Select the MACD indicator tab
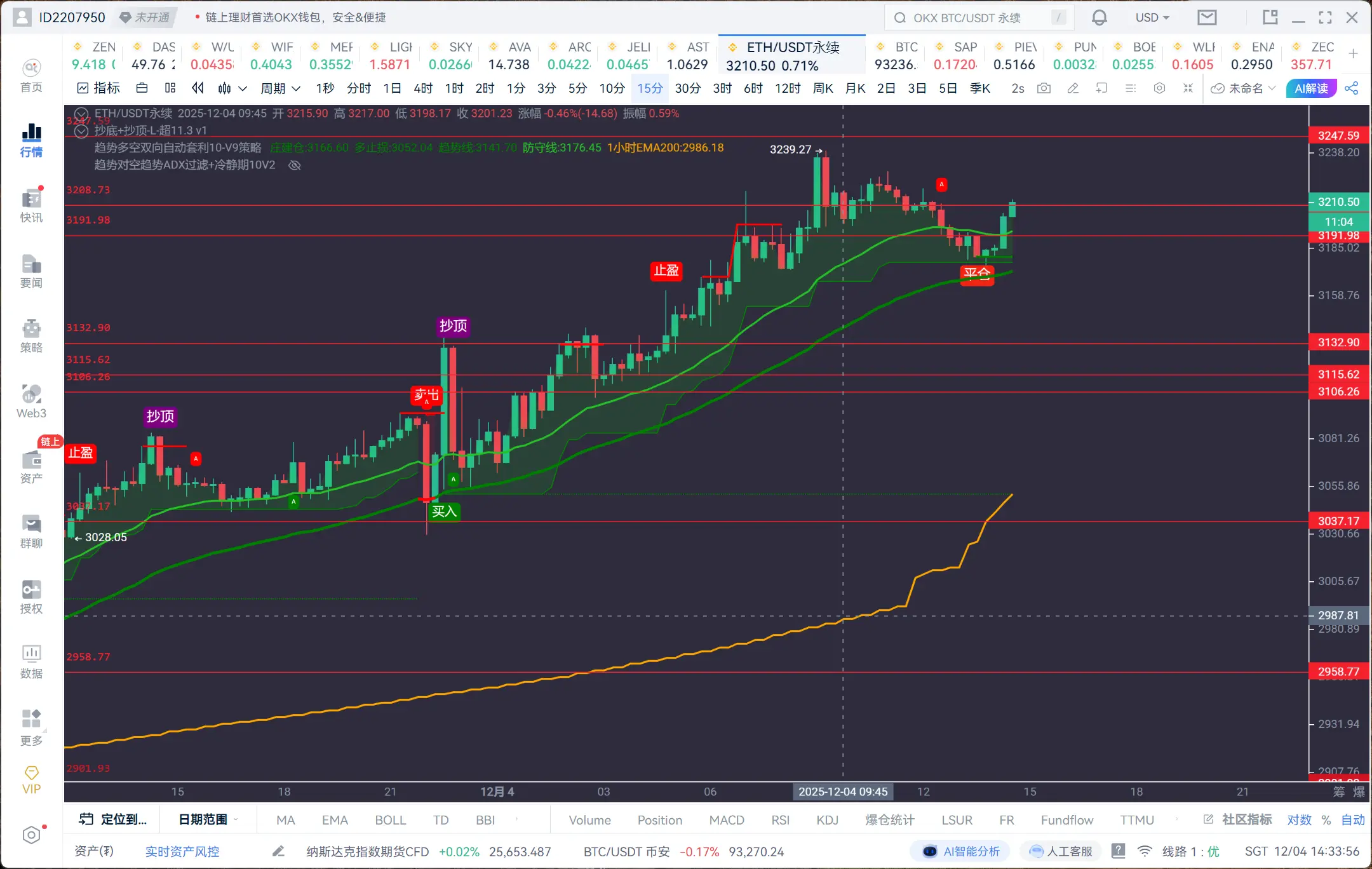Viewport: 1372px width, 869px height. pyautogui.click(x=726, y=819)
